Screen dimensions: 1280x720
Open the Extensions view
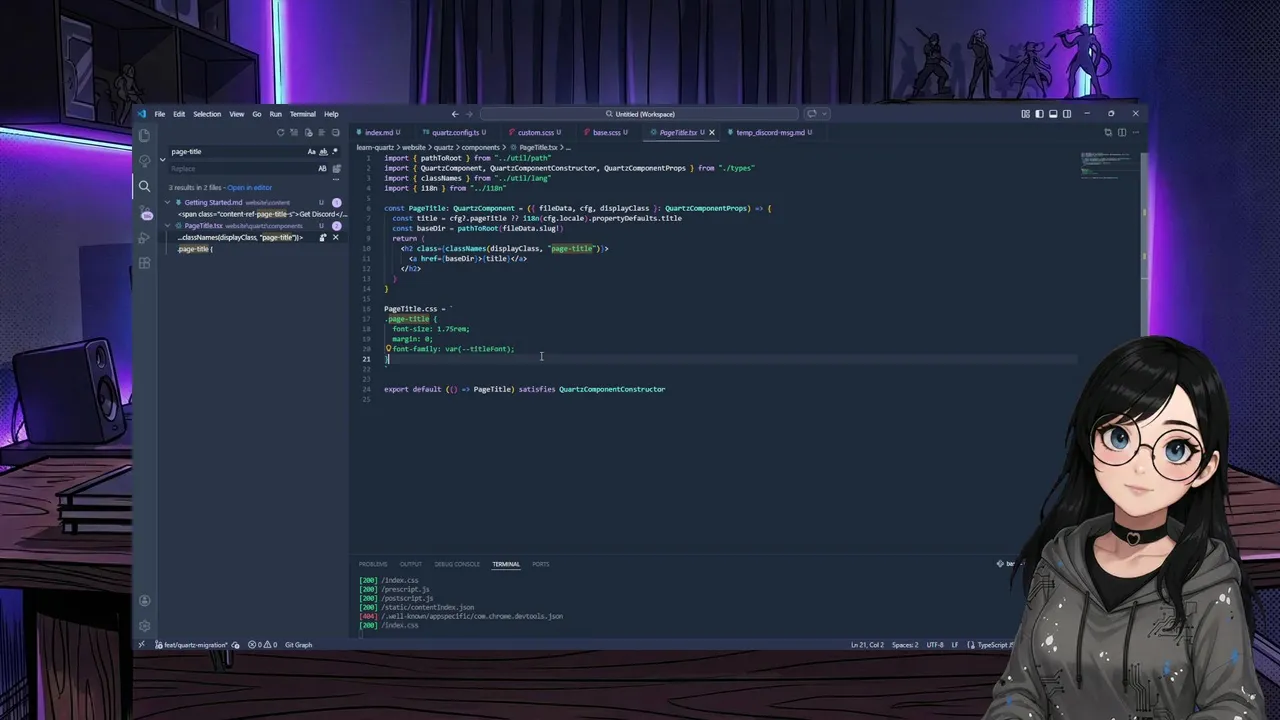145,263
